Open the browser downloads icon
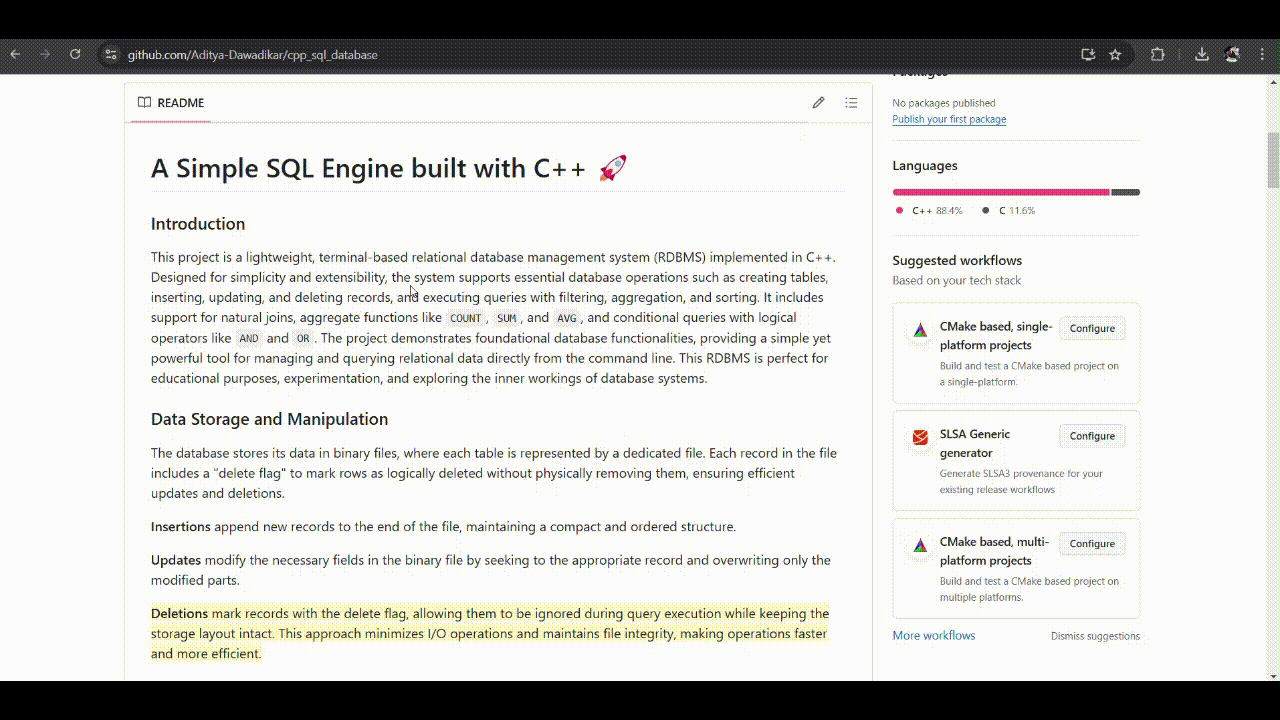The image size is (1280, 720). pos(1202,55)
